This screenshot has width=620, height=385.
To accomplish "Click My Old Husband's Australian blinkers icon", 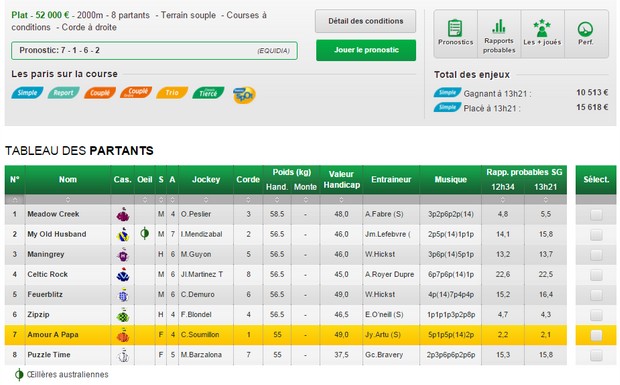I will pyautogui.click(x=145, y=234).
